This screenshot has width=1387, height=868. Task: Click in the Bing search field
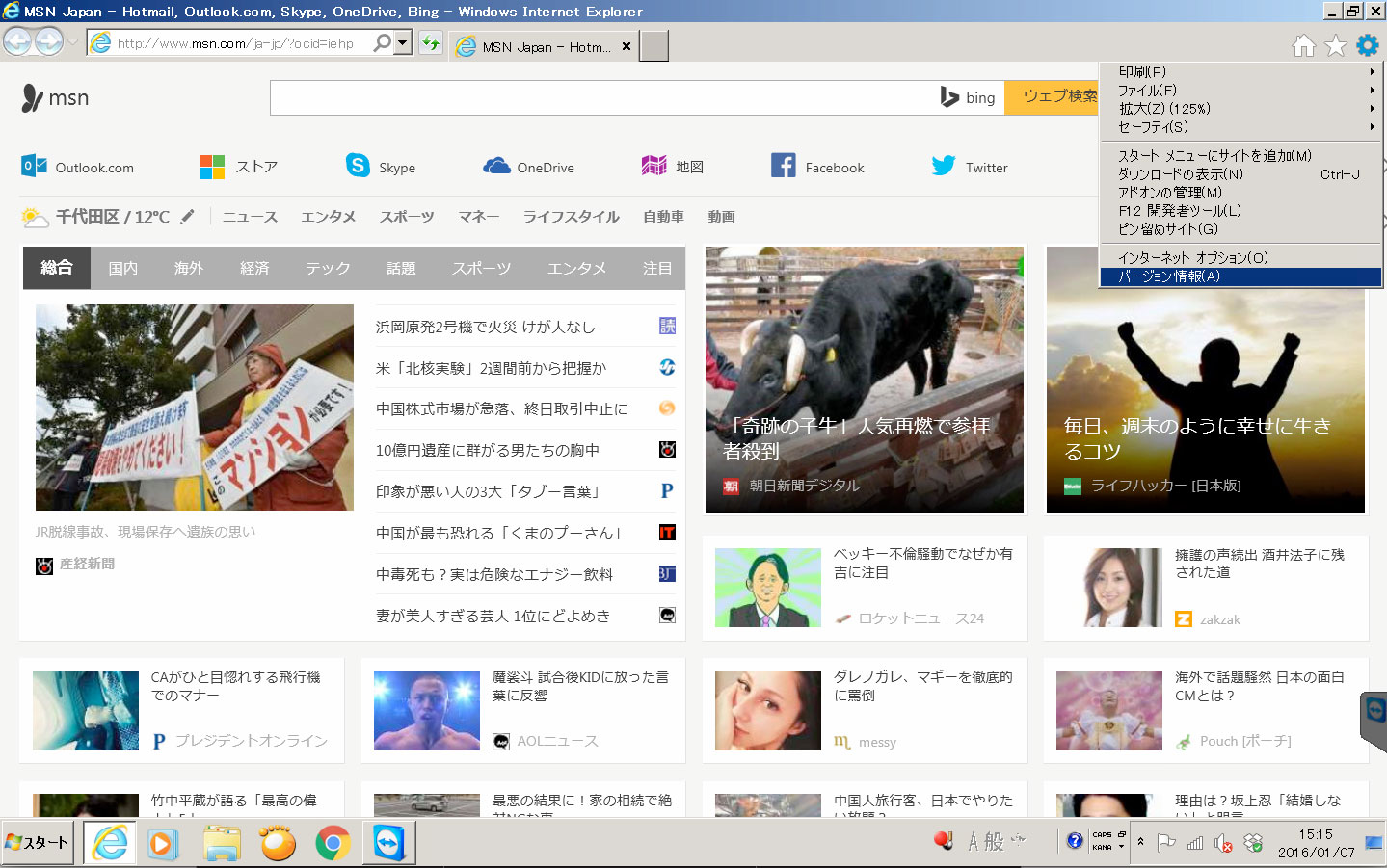tap(598, 97)
